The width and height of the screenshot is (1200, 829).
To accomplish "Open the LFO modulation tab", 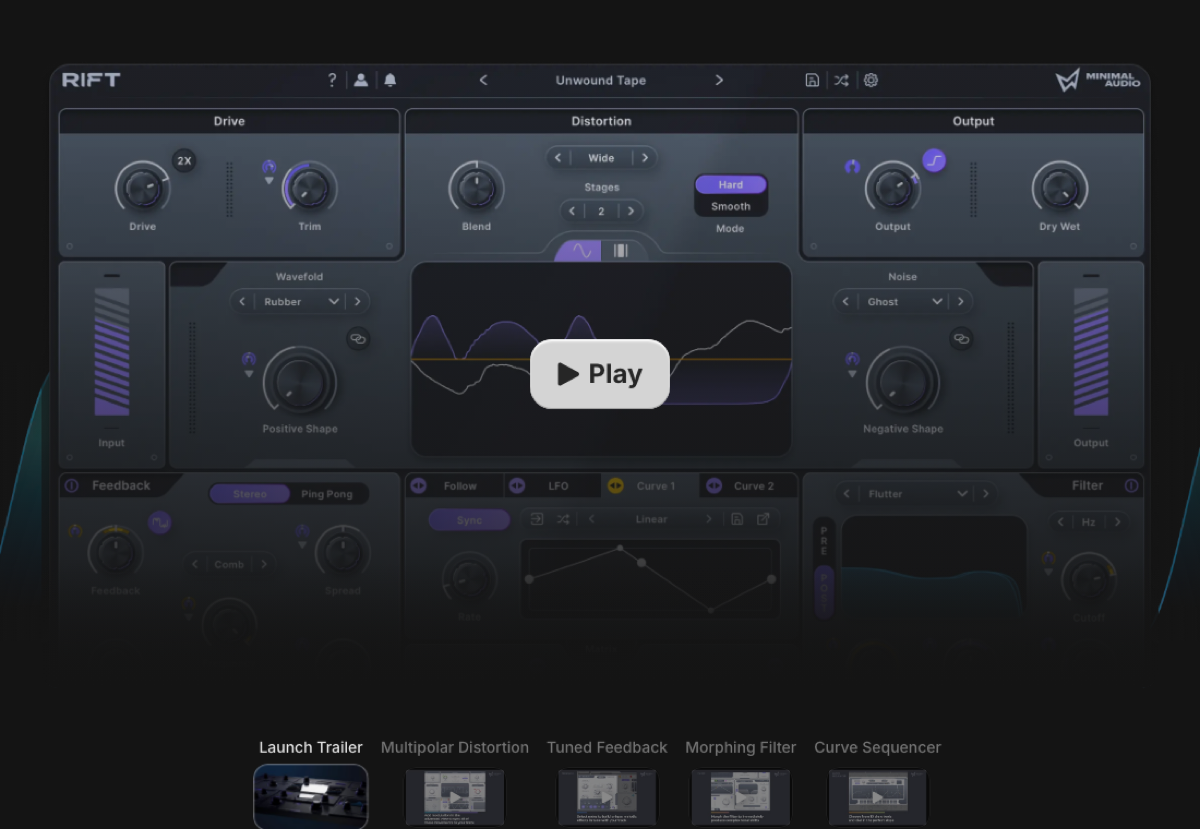I will 553,486.
